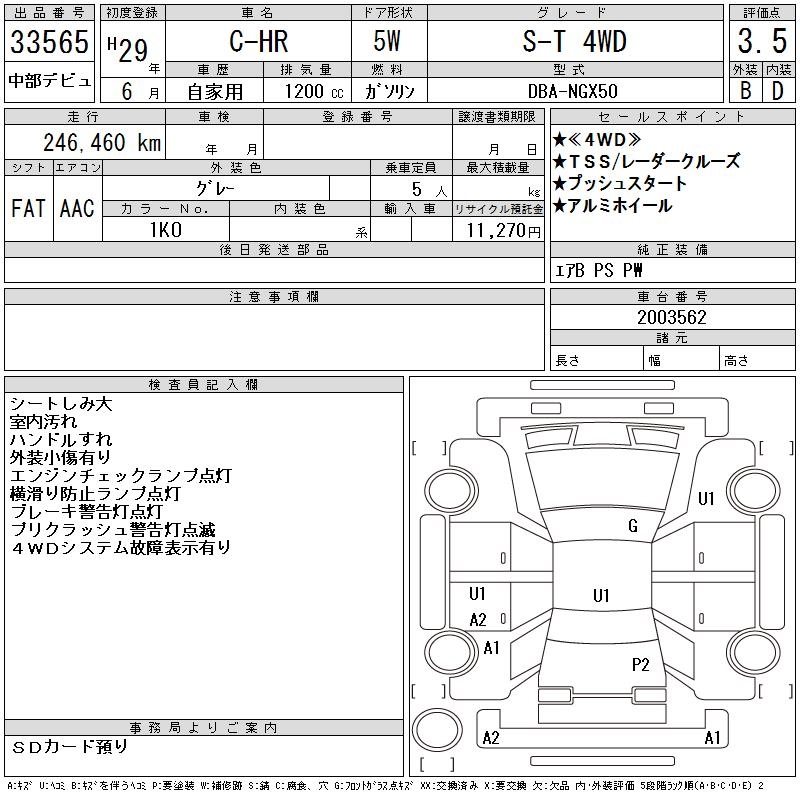Select the recycle deposit 11,270 yen field
The width and height of the screenshot is (800, 800).
point(498,230)
